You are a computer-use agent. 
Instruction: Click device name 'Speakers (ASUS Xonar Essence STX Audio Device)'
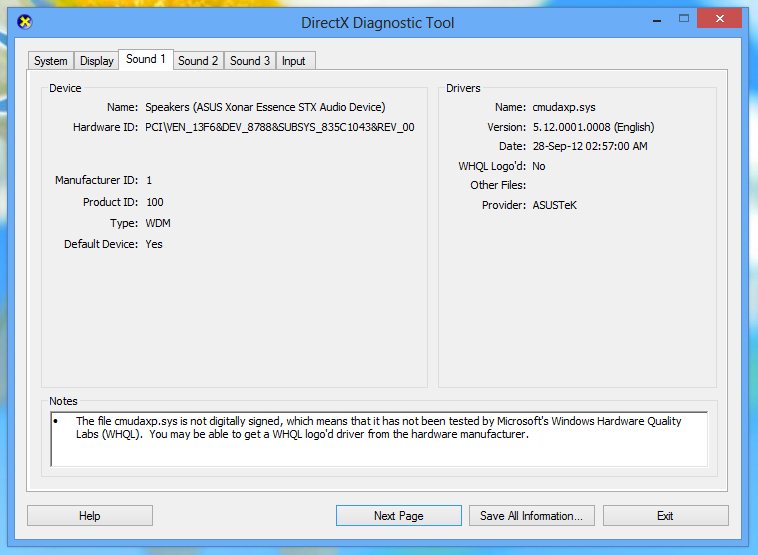click(265, 107)
